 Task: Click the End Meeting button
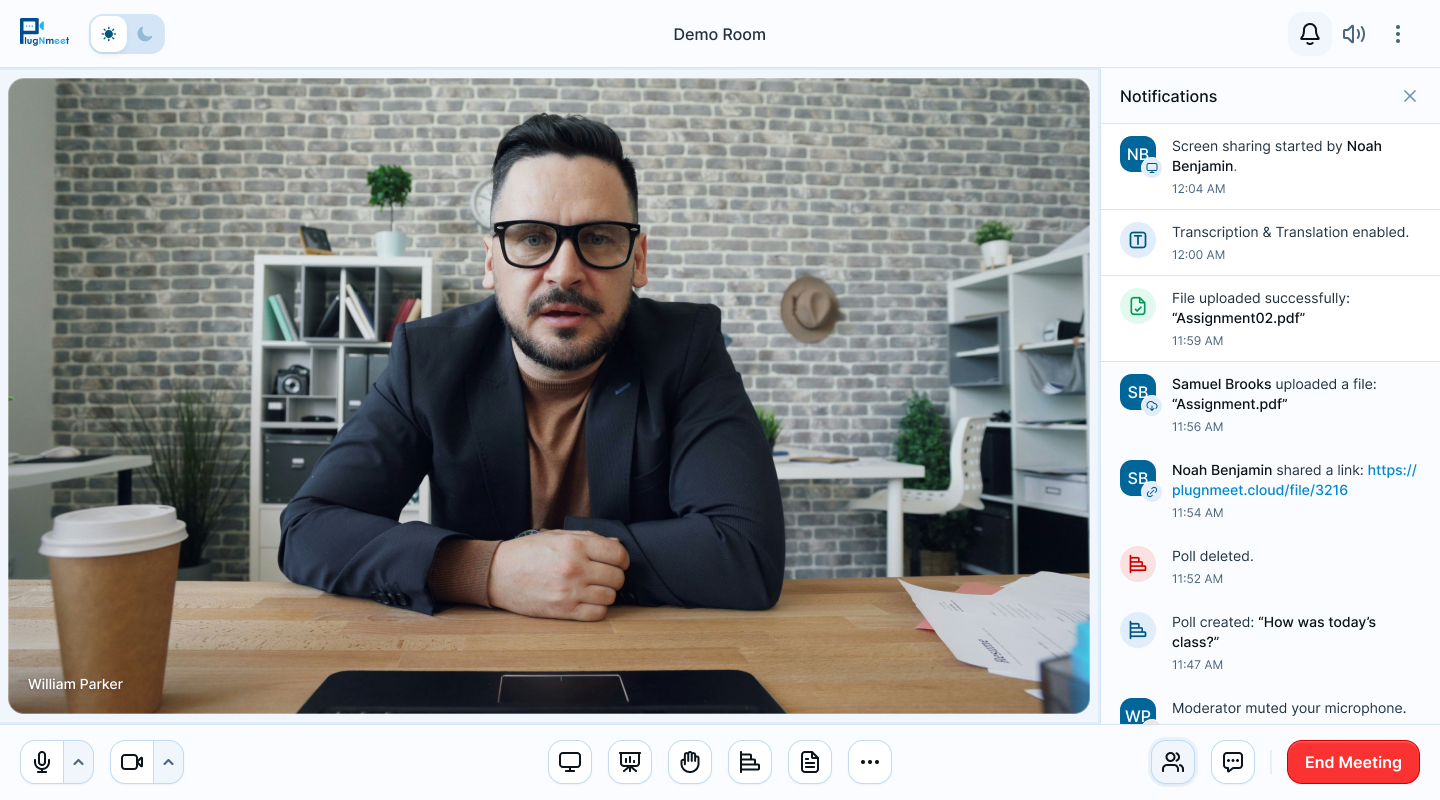click(1353, 762)
